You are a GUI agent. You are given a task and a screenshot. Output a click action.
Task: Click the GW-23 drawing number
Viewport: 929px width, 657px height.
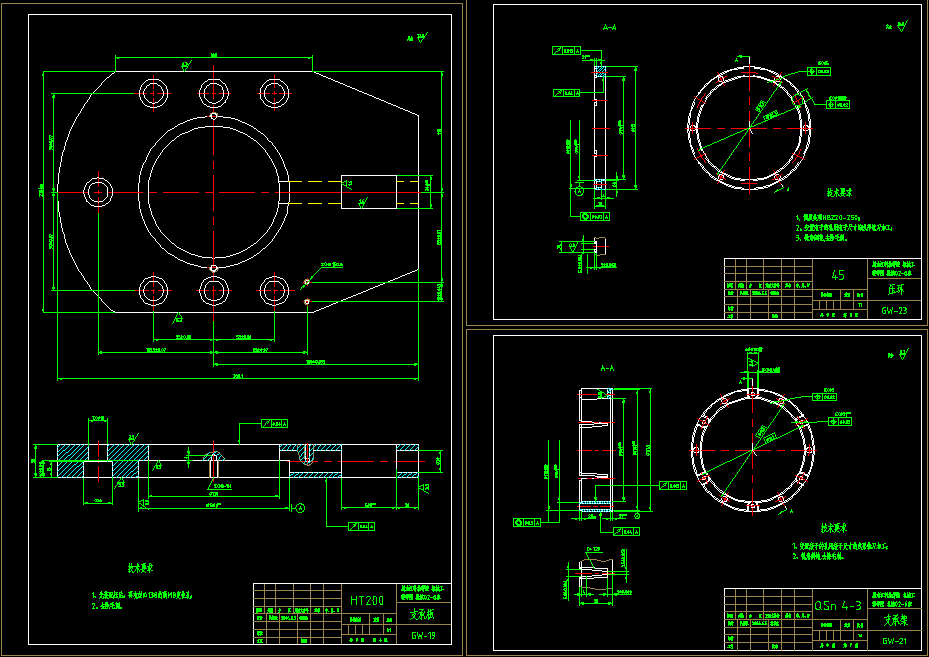(894, 310)
